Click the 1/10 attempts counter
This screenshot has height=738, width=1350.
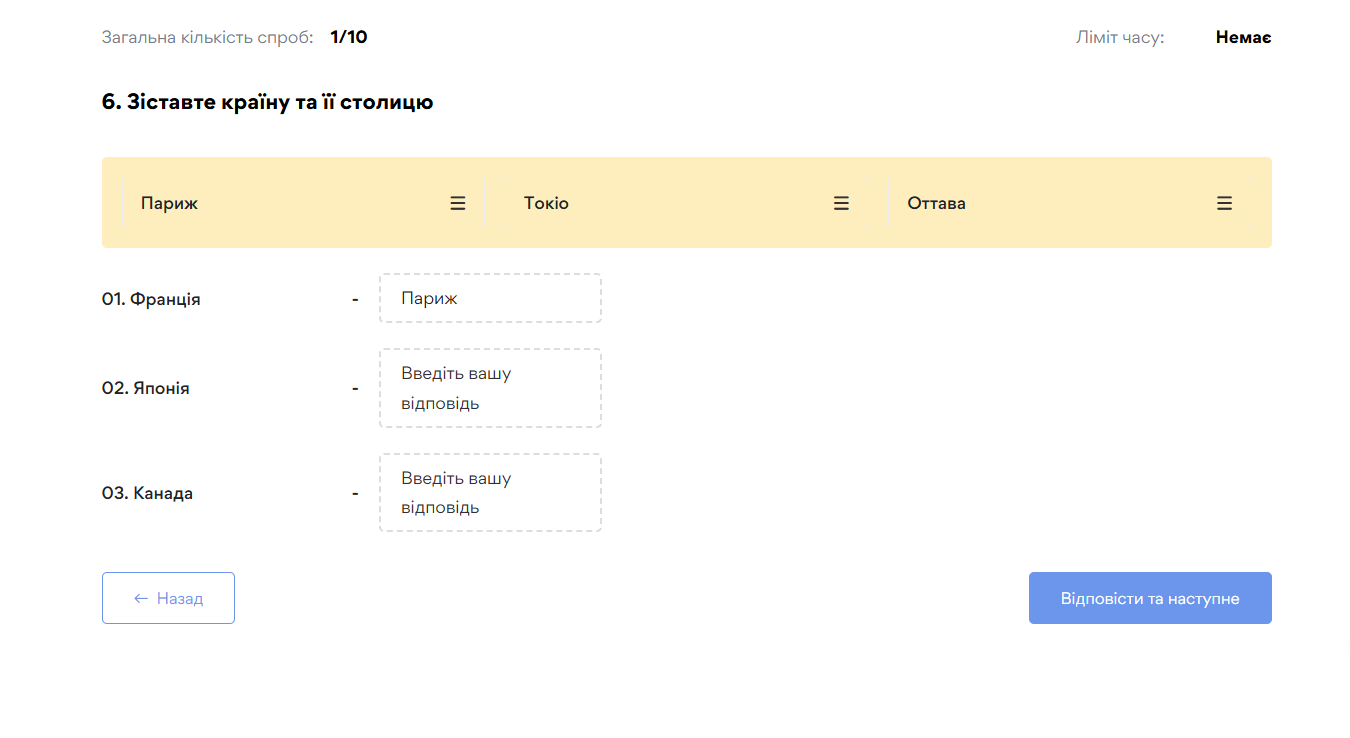coord(349,38)
